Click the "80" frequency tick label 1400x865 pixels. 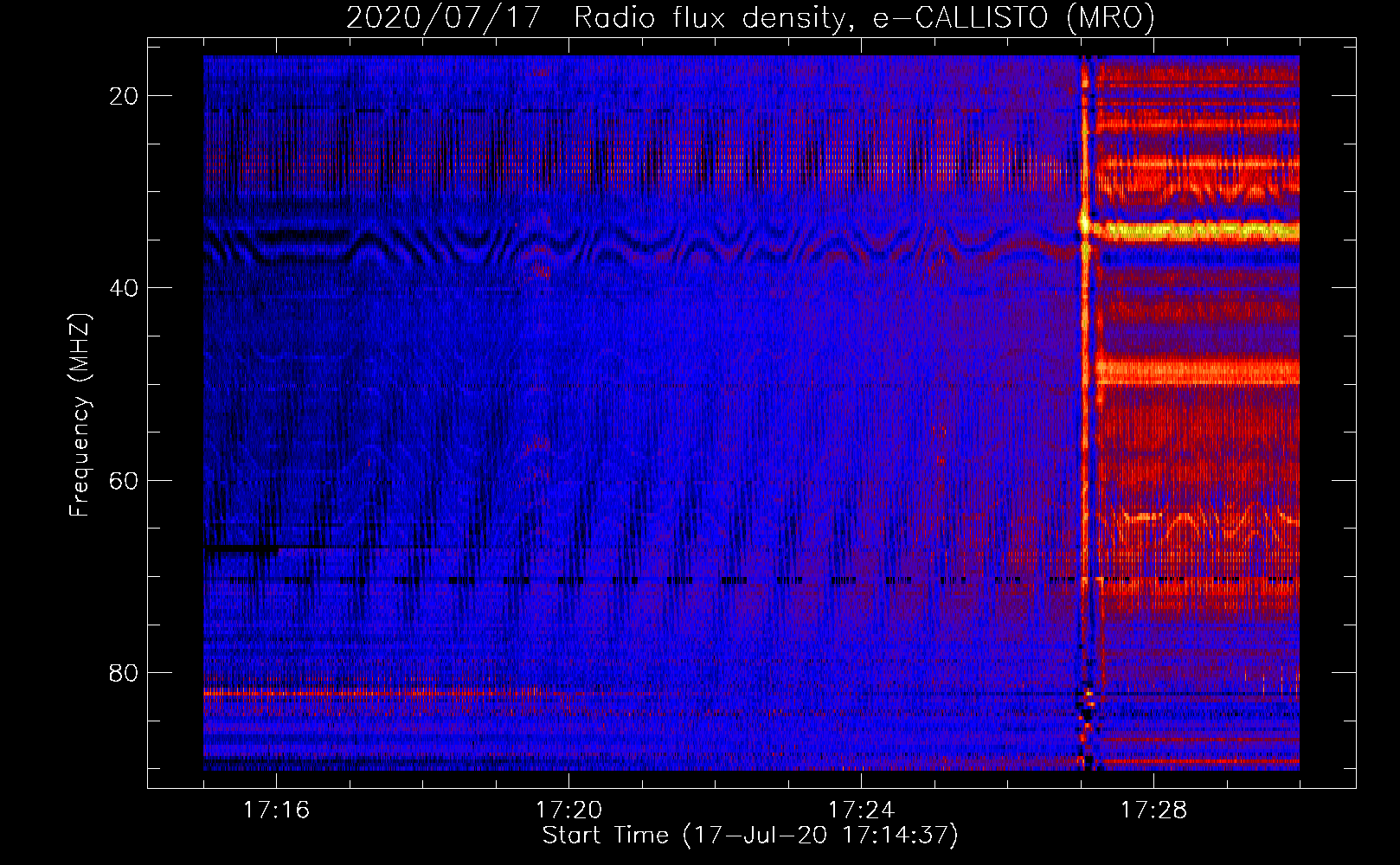tap(124, 672)
